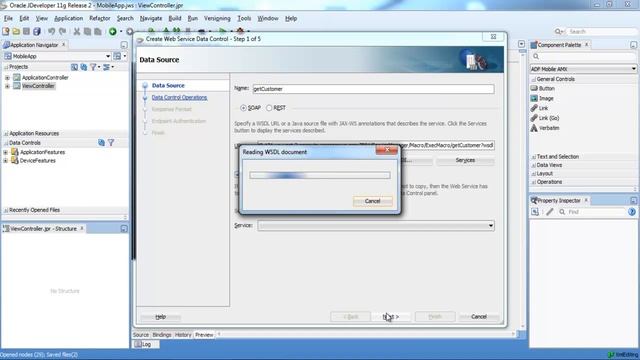The height and width of the screenshot is (360, 640).
Task: Open the Log tab
Action: click(x=145, y=344)
